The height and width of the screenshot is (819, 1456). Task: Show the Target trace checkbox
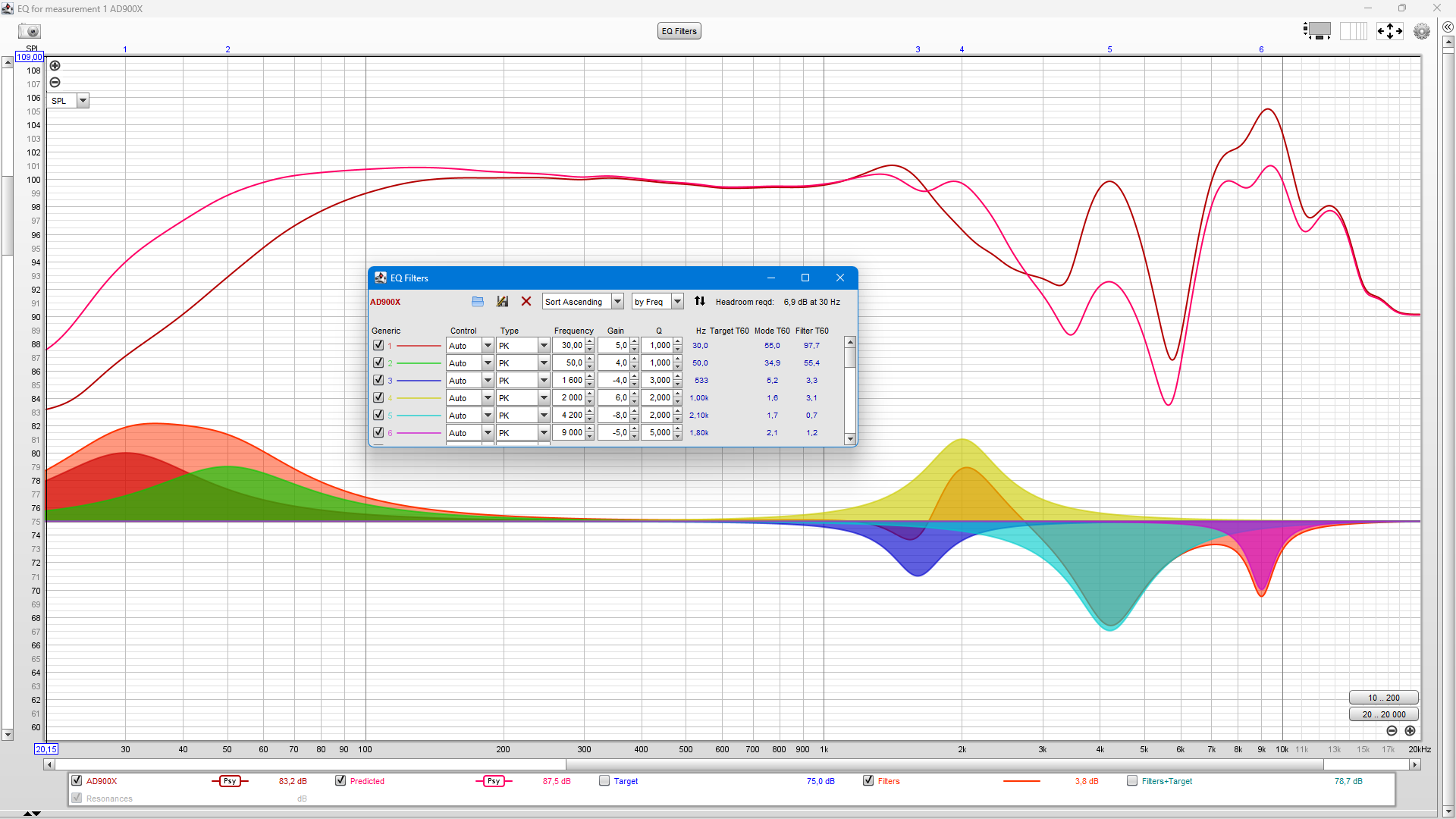coord(604,780)
